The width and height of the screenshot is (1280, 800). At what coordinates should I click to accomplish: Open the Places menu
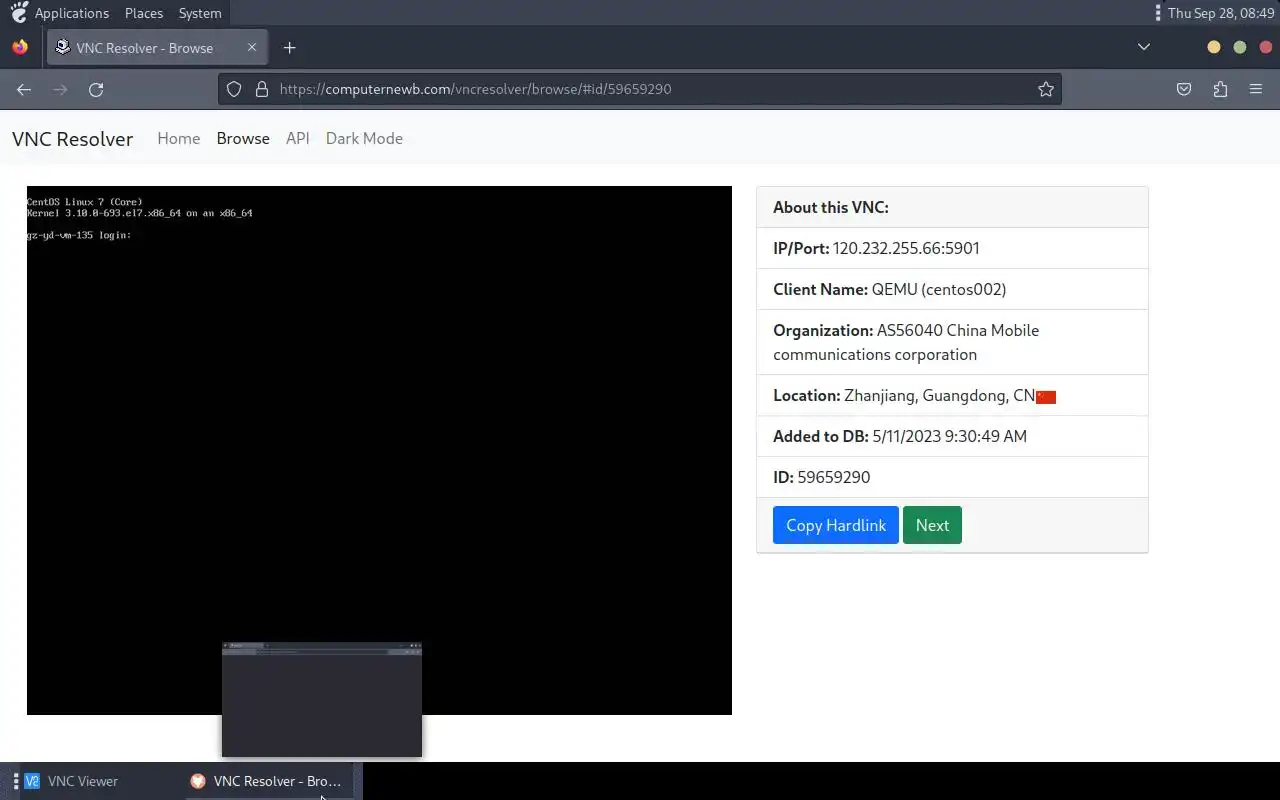pyautogui.click(x=144, y=13)
